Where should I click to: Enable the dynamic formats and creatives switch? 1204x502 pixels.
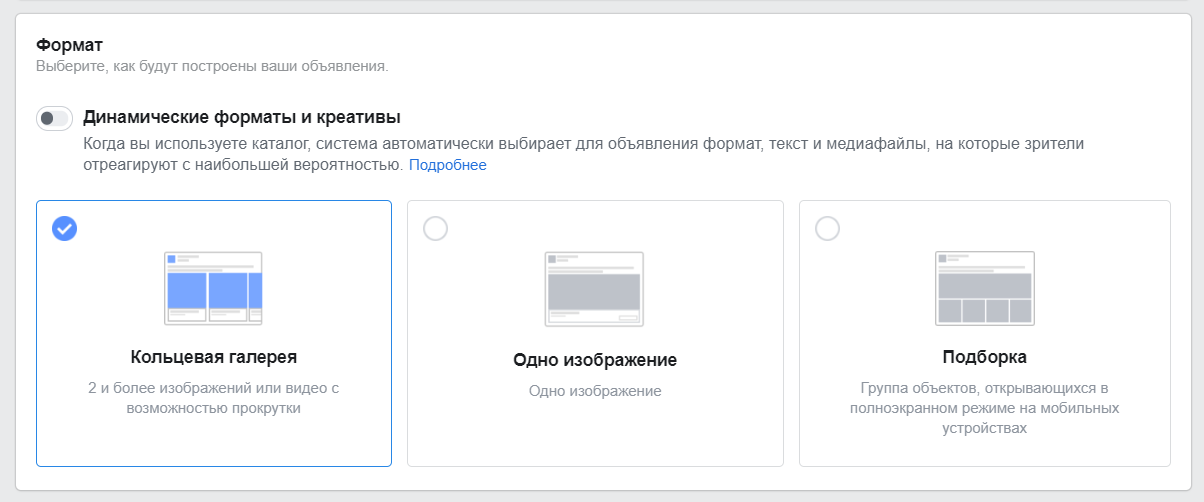54,119
